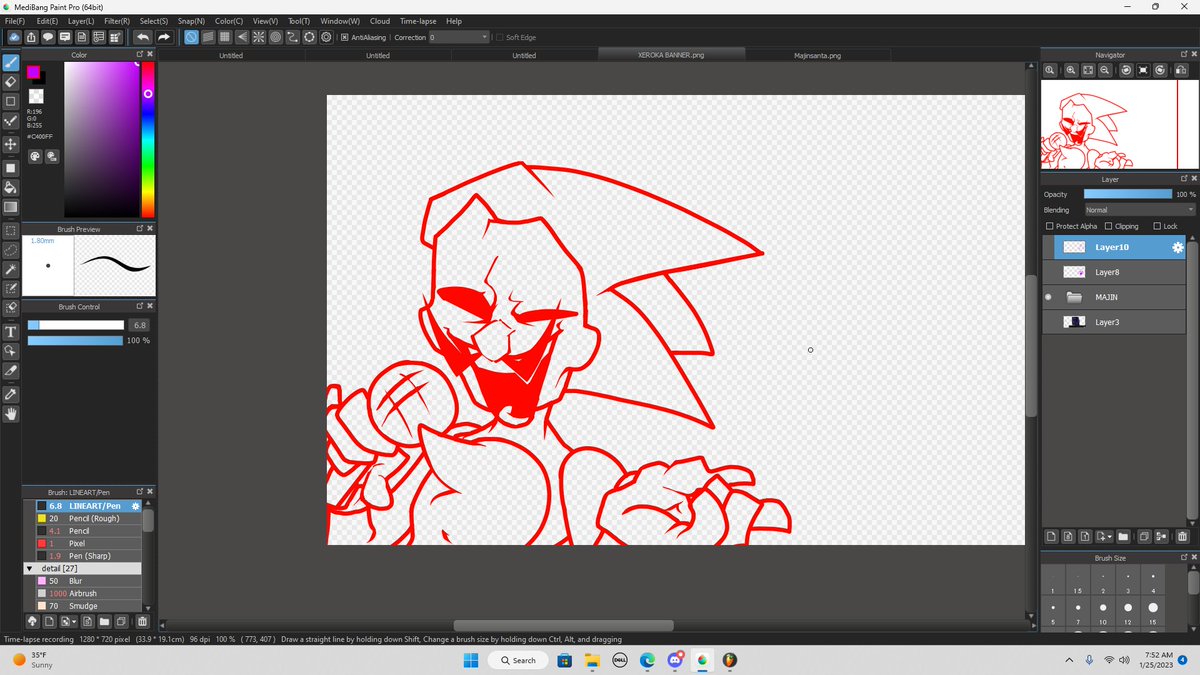1200x675 pixels.
Task: Enable the Clipping checkbox
Action: pos(1108,226)
